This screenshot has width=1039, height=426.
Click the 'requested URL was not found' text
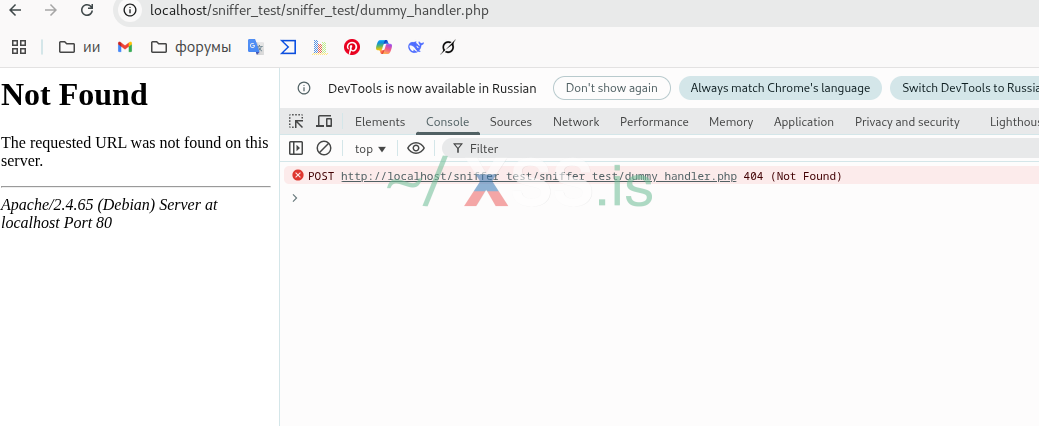135,151
